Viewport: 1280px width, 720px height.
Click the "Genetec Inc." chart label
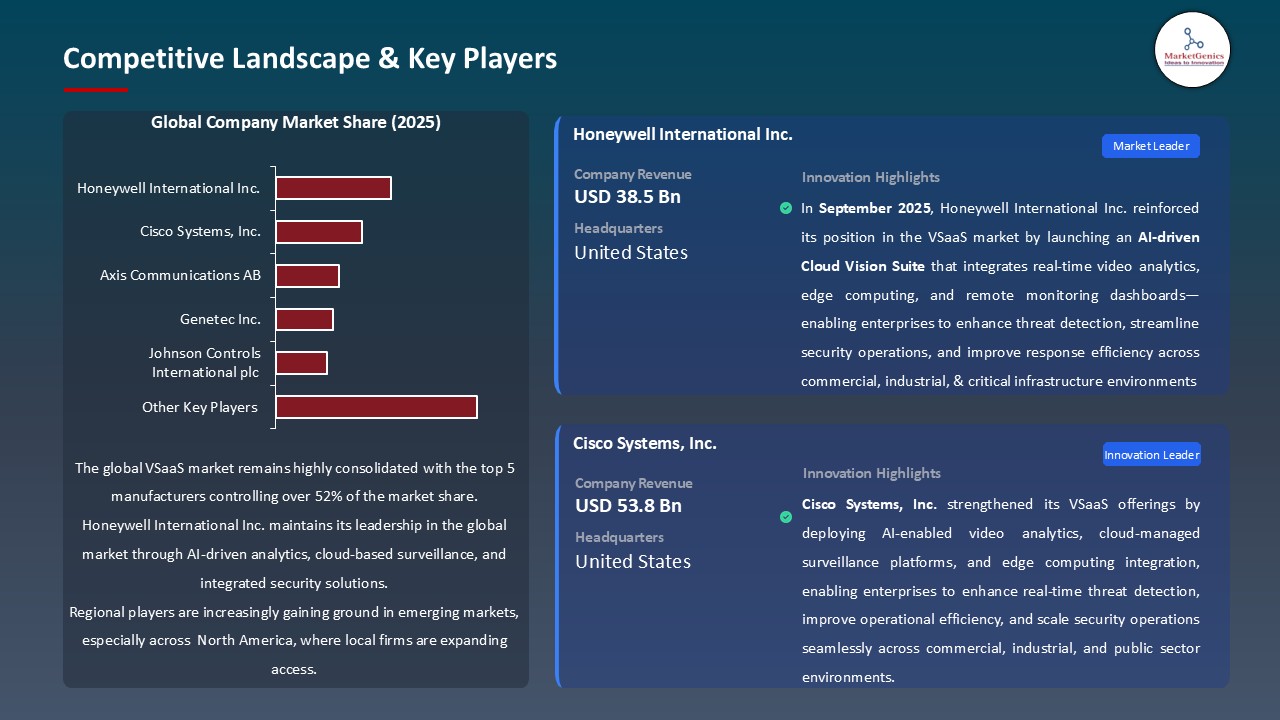221,319
